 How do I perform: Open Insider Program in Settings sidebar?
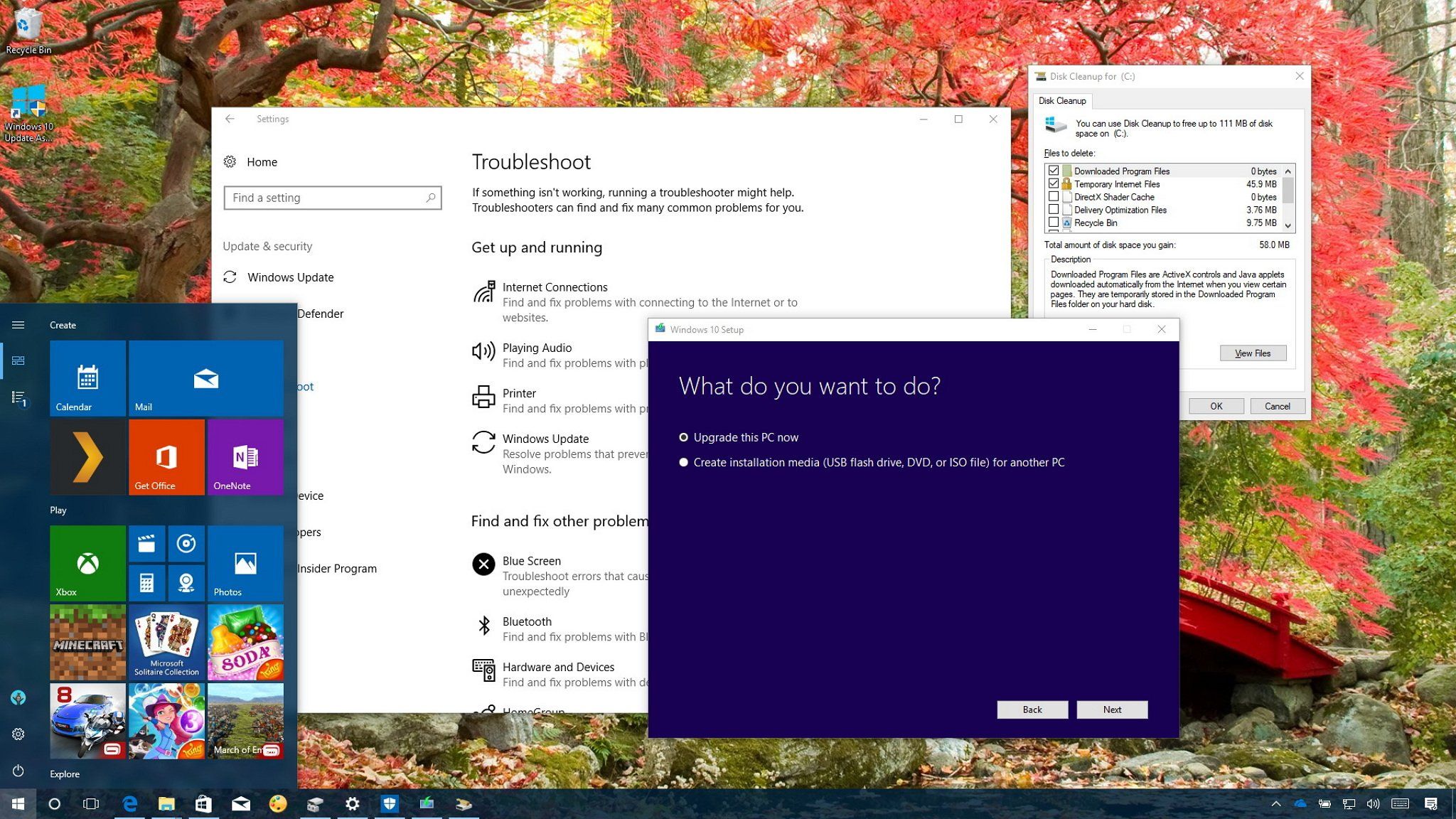coord(337,568)
